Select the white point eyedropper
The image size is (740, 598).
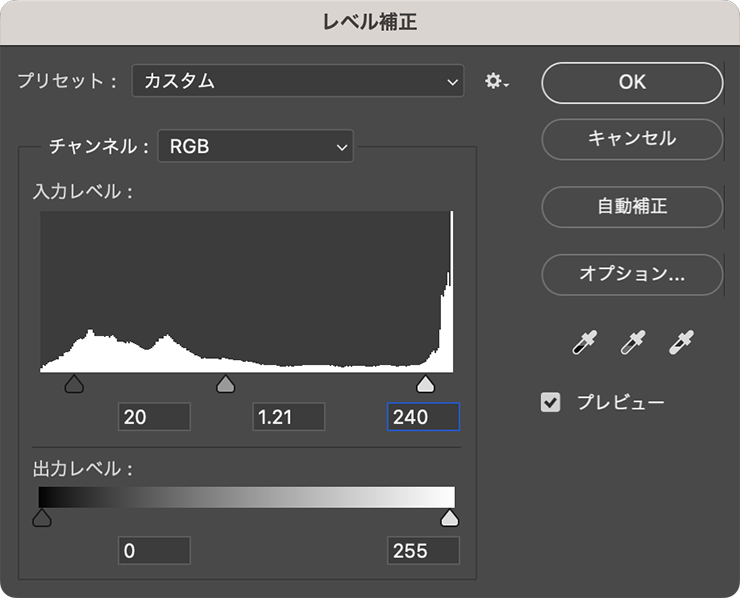pos(682,343)
